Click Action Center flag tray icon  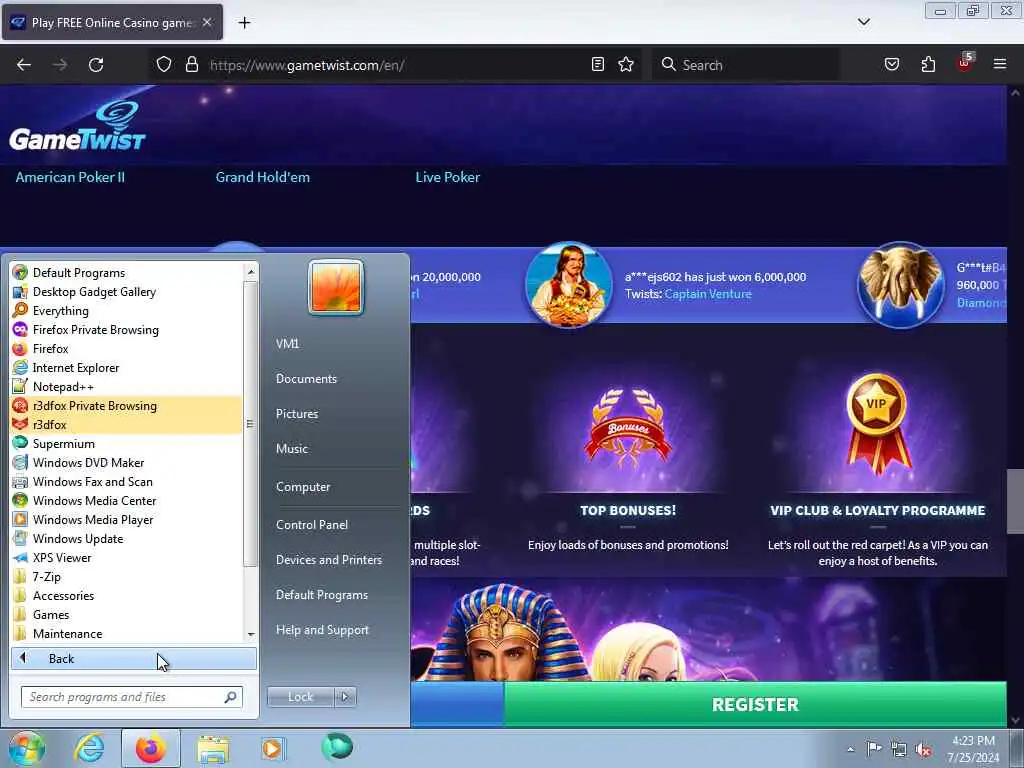873,748
